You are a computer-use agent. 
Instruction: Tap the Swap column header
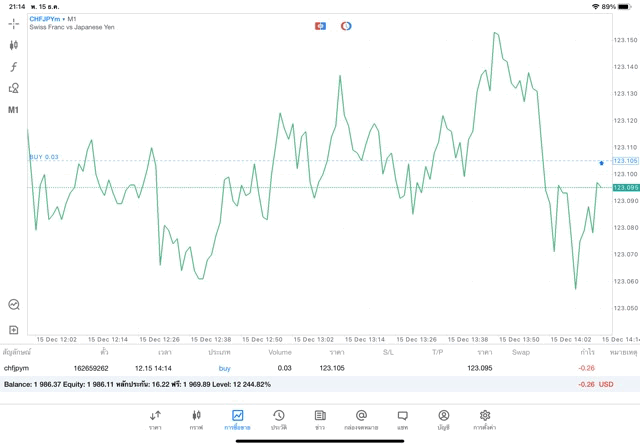pos(521,352)
